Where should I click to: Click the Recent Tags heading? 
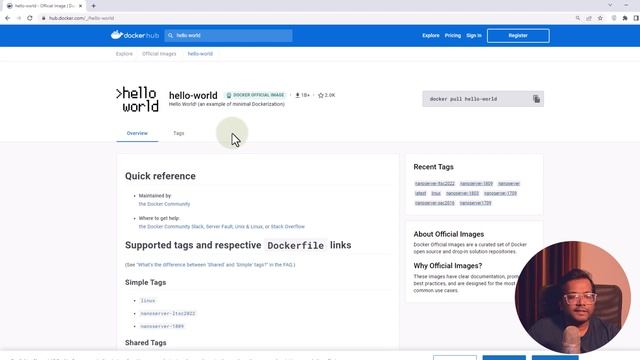point(433,167)
